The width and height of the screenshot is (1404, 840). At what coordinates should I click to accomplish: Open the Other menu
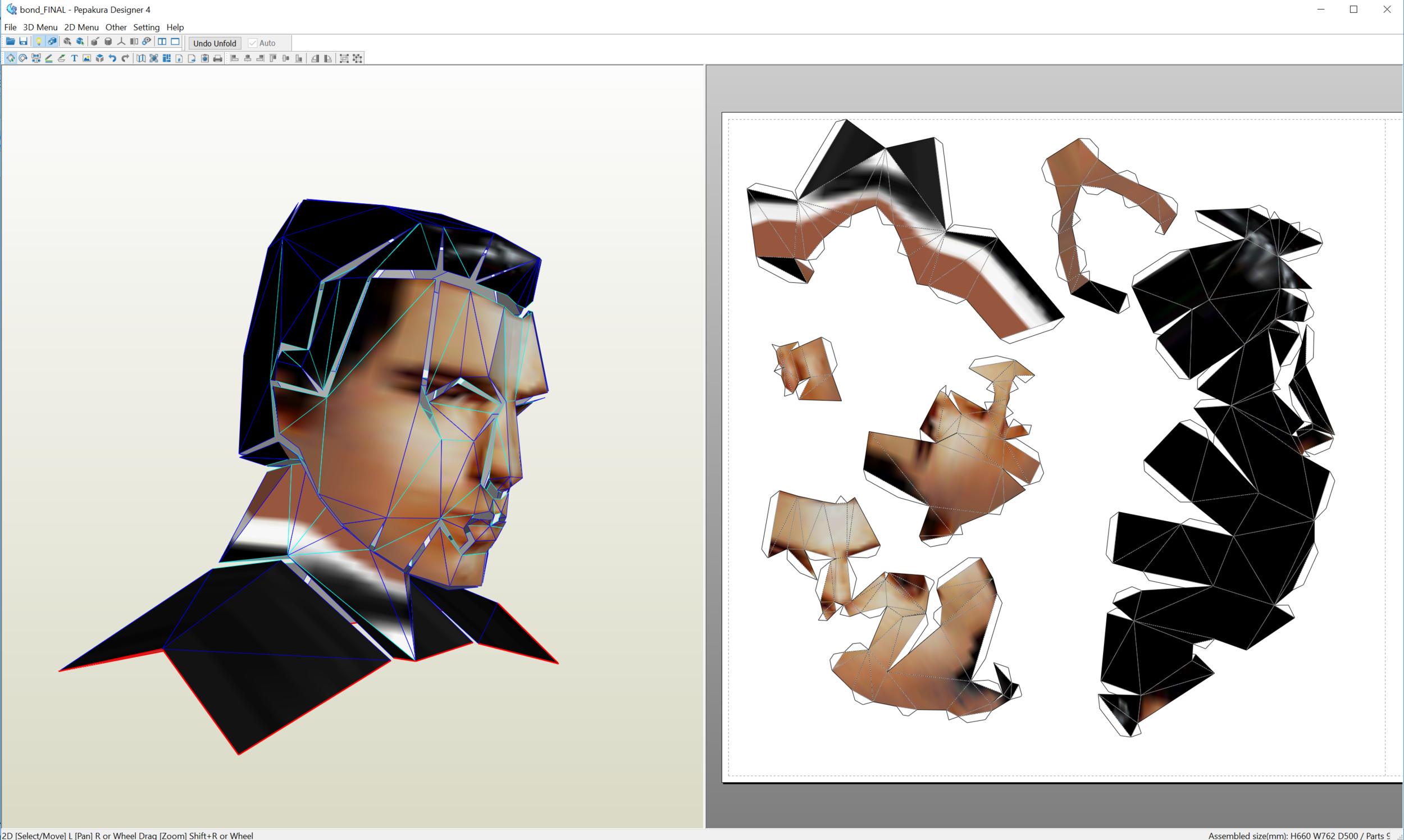click(x=116, y=27)
